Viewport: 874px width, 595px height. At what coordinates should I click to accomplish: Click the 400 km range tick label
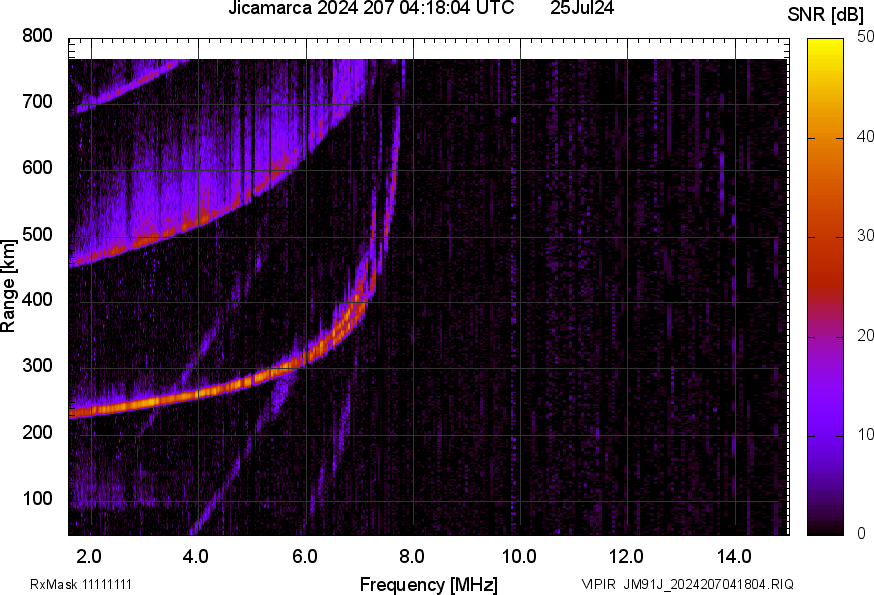click(37, 299)
